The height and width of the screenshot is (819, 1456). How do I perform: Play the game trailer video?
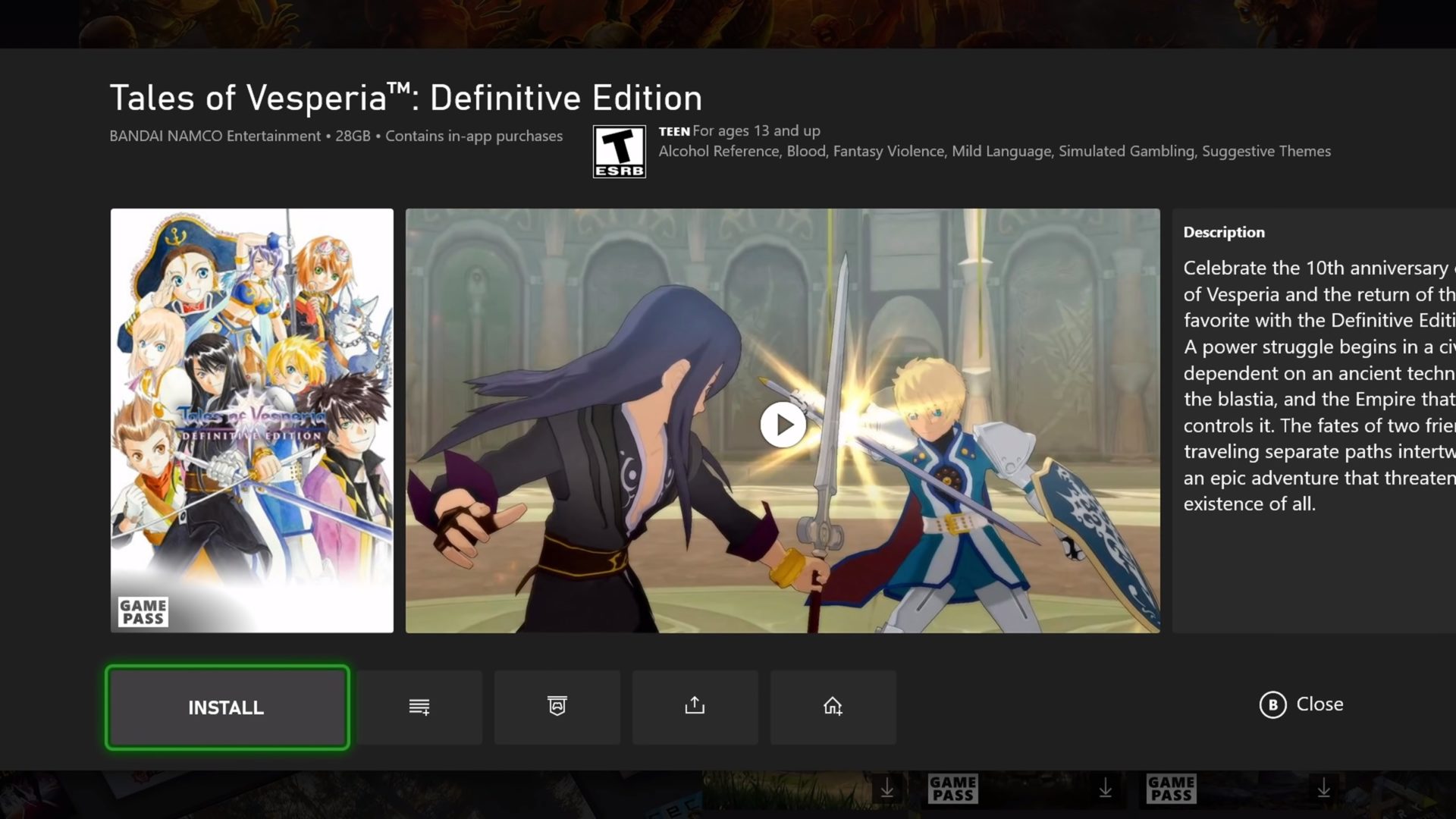coord(783,425)
